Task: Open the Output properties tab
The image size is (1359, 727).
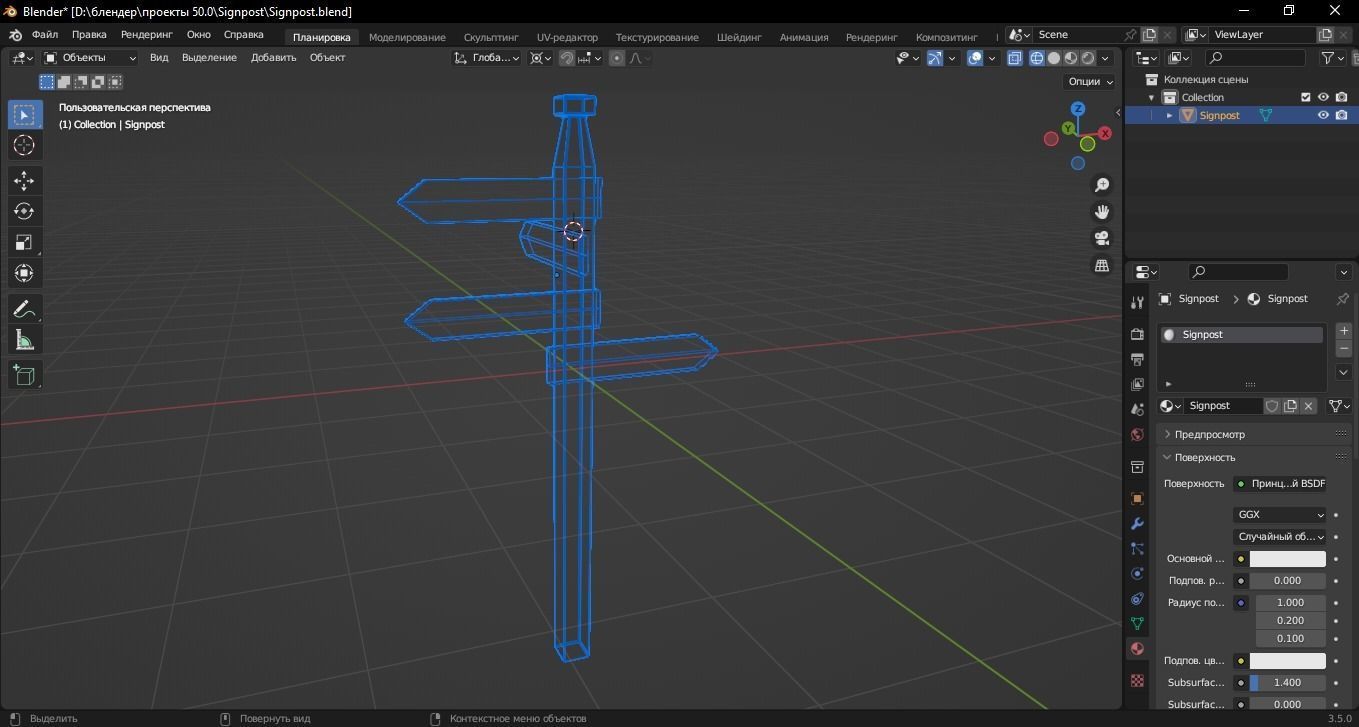Action: (1137, 359)
